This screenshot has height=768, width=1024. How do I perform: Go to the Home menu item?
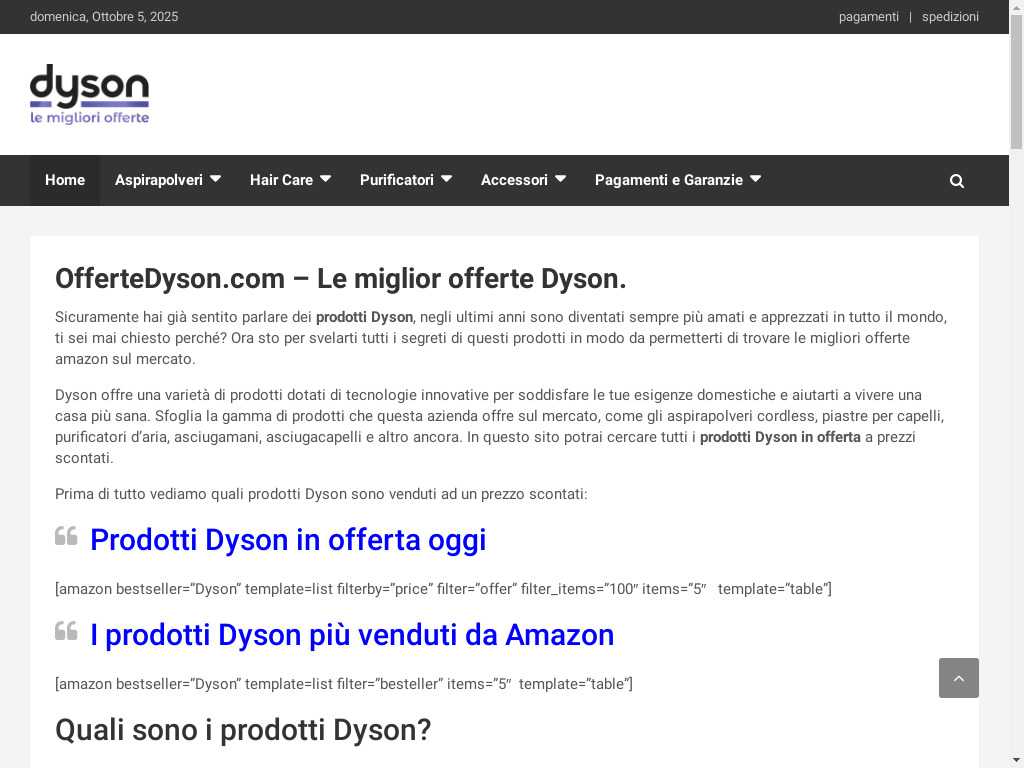click(65, 180)
